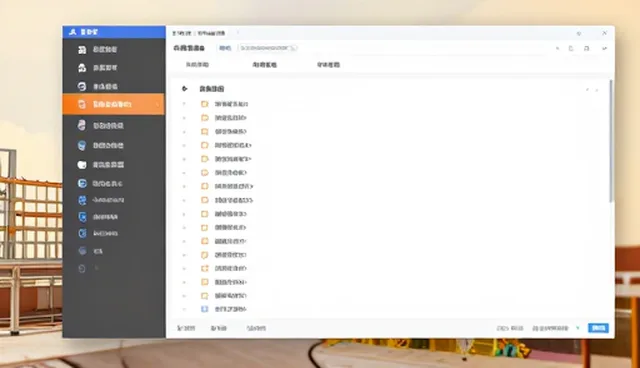The width and height of the screenshot is (640, 368).
Task: Switch to the leftmost tab under the panel title
Action: (x=197, y=64)
